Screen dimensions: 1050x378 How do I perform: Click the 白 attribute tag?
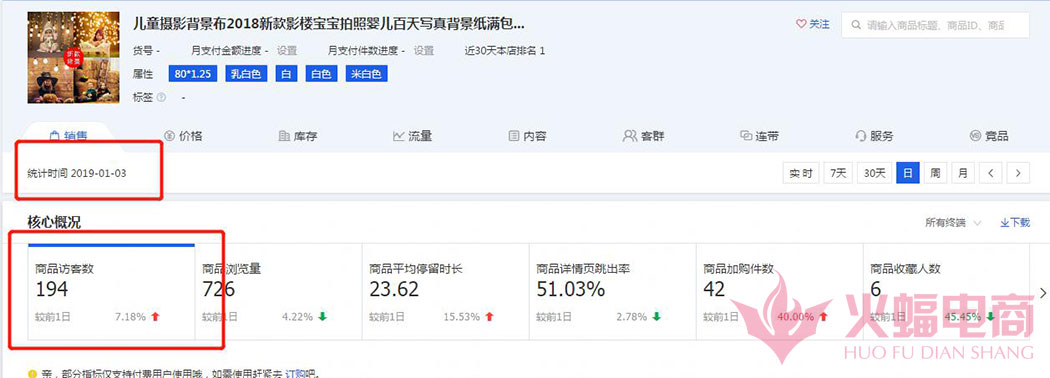(287, 74)
